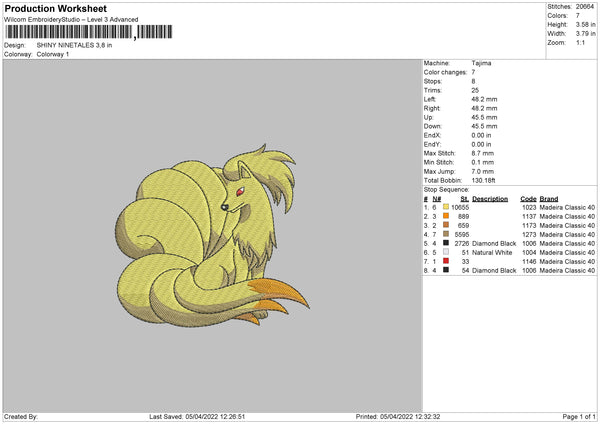The height and width of the screenshot is (424, 600).
Task: Click the Code column header
Action: (528, 199)
